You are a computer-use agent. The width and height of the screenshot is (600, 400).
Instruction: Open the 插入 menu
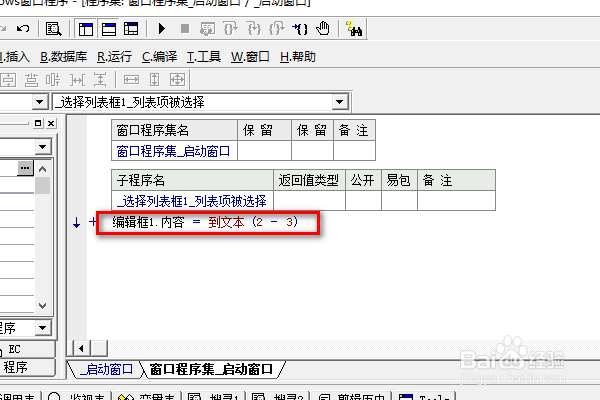click(x=15, y=57)
